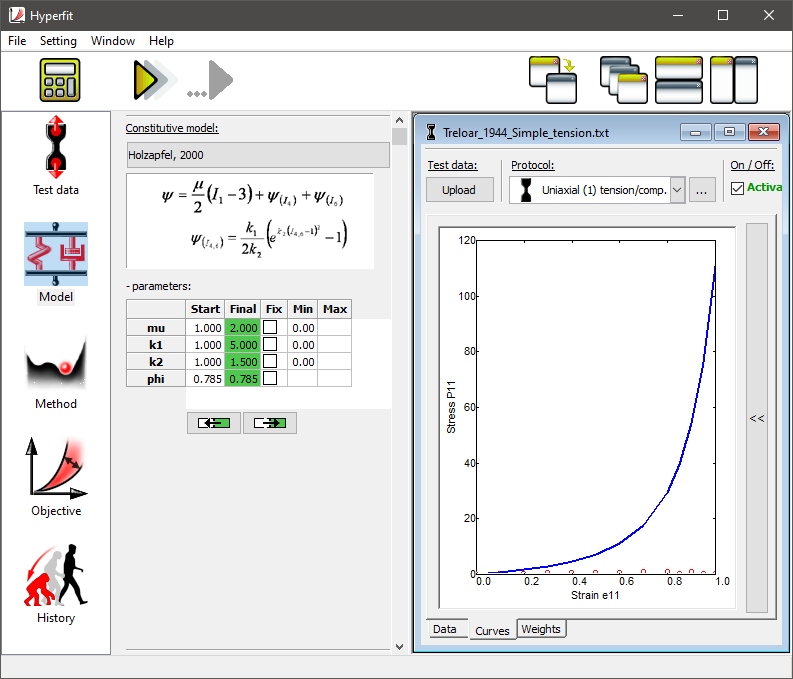Click the Holzapfel strain energy formula image
793x679 pixels.
250,221
